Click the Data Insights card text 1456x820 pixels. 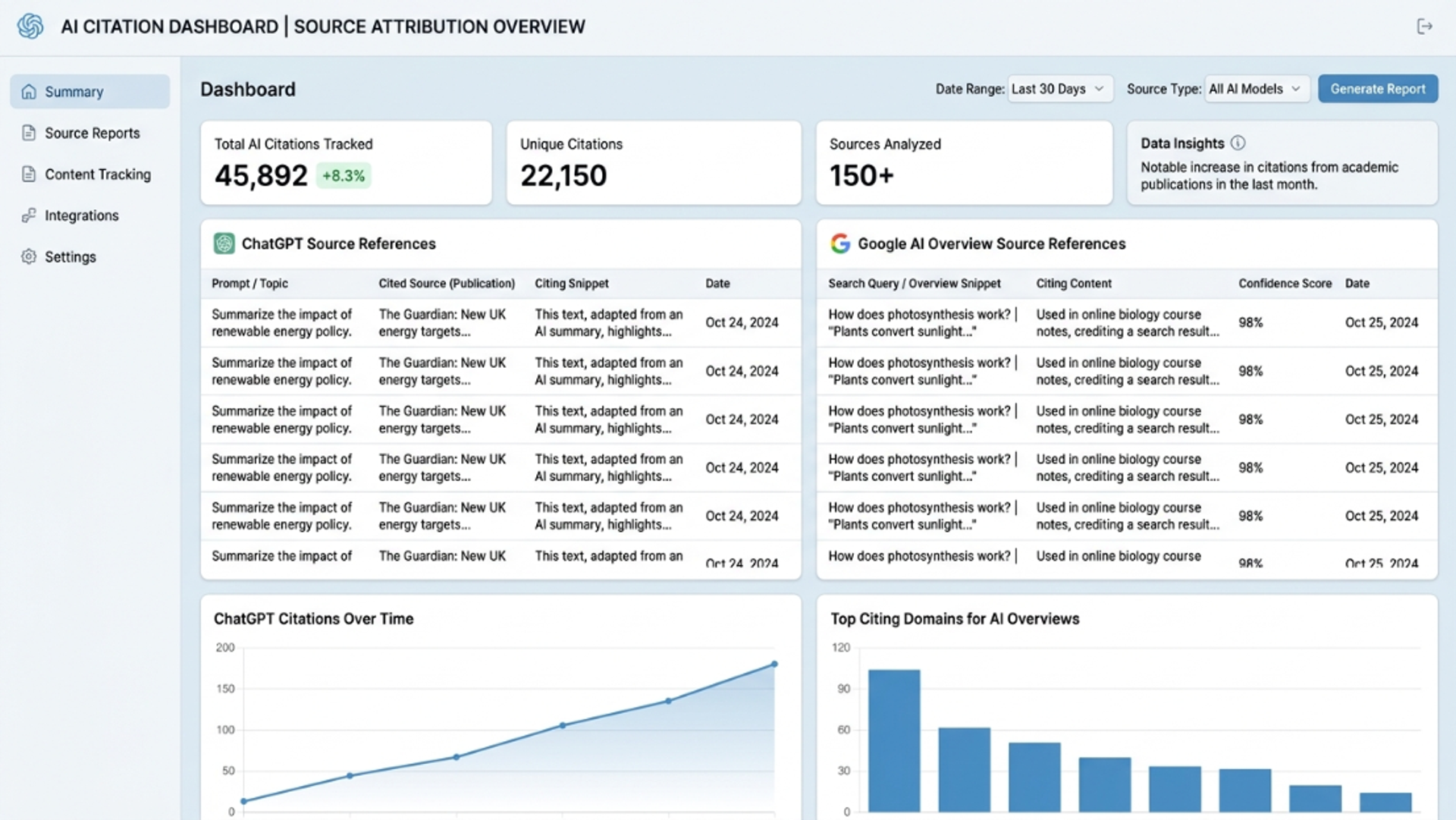coord(1269,175)
